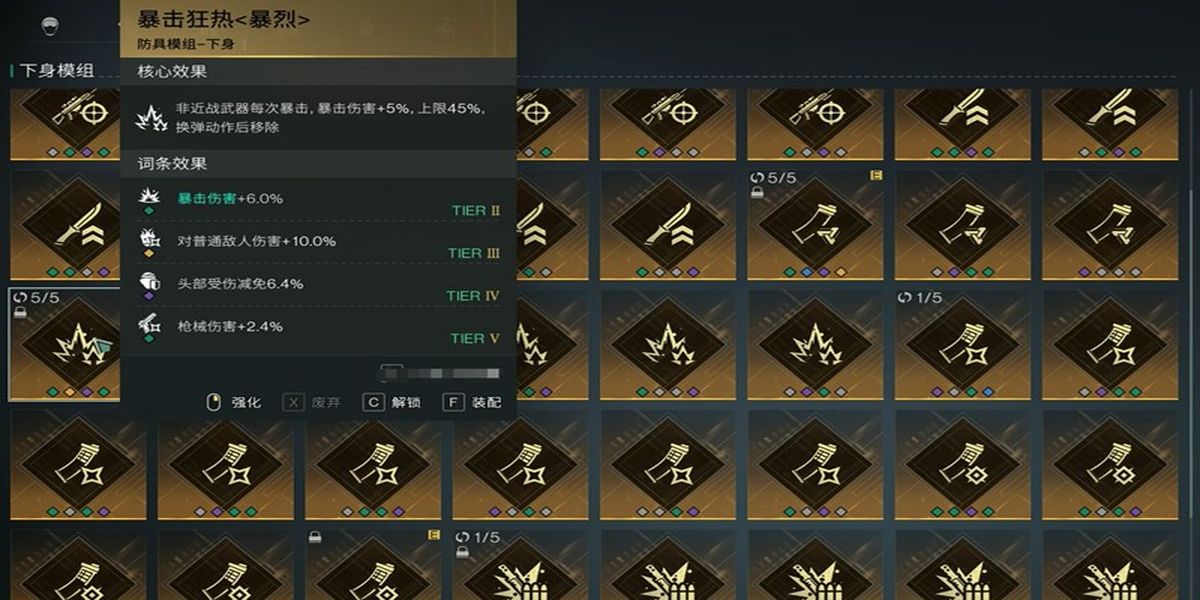Collapse the 词条效果 section header
The image size is (1200, 600).
click(x=318, y=163)
